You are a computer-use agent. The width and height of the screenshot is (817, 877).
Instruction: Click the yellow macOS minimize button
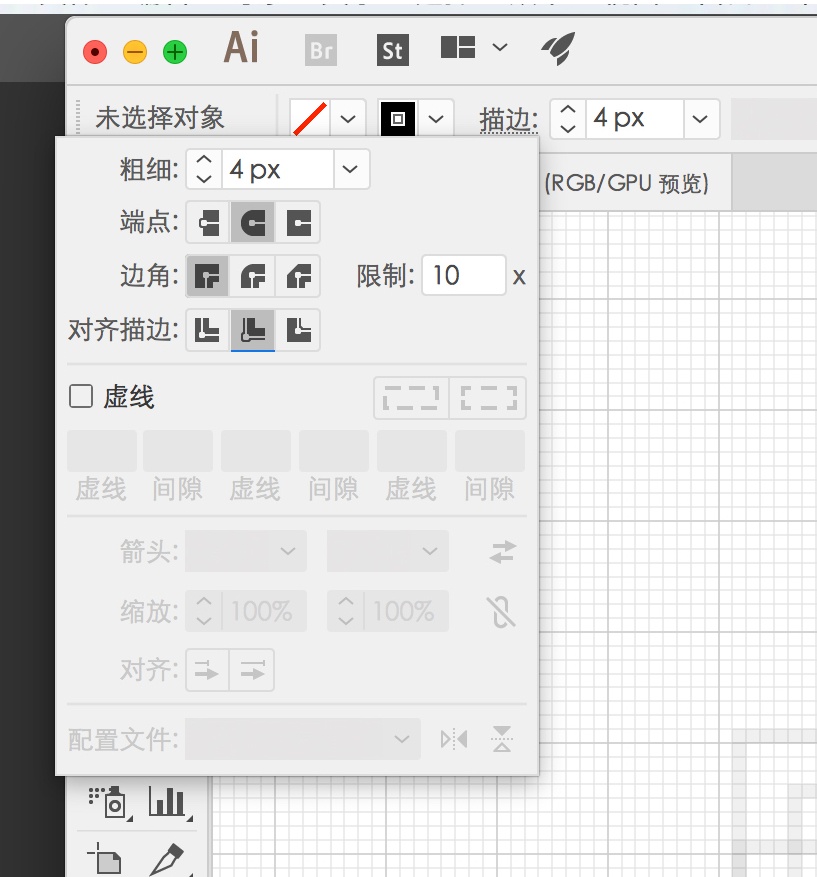pyautogui.click(x=135, y=52)
